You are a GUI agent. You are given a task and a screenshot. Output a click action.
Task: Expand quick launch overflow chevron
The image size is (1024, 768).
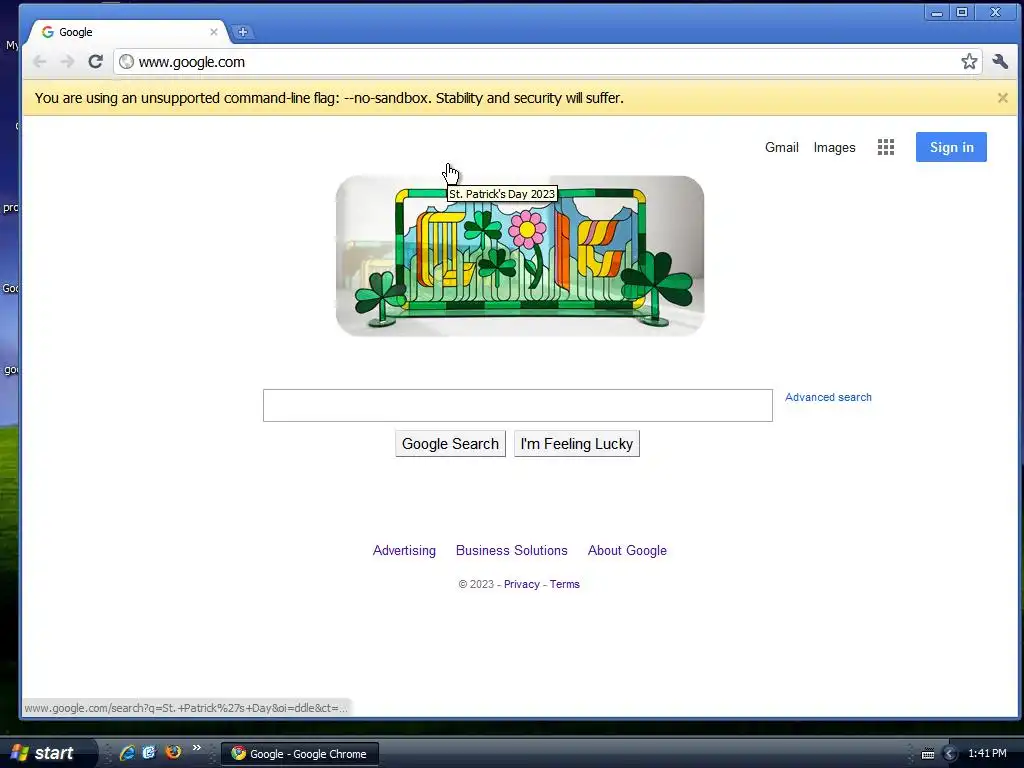197,748
